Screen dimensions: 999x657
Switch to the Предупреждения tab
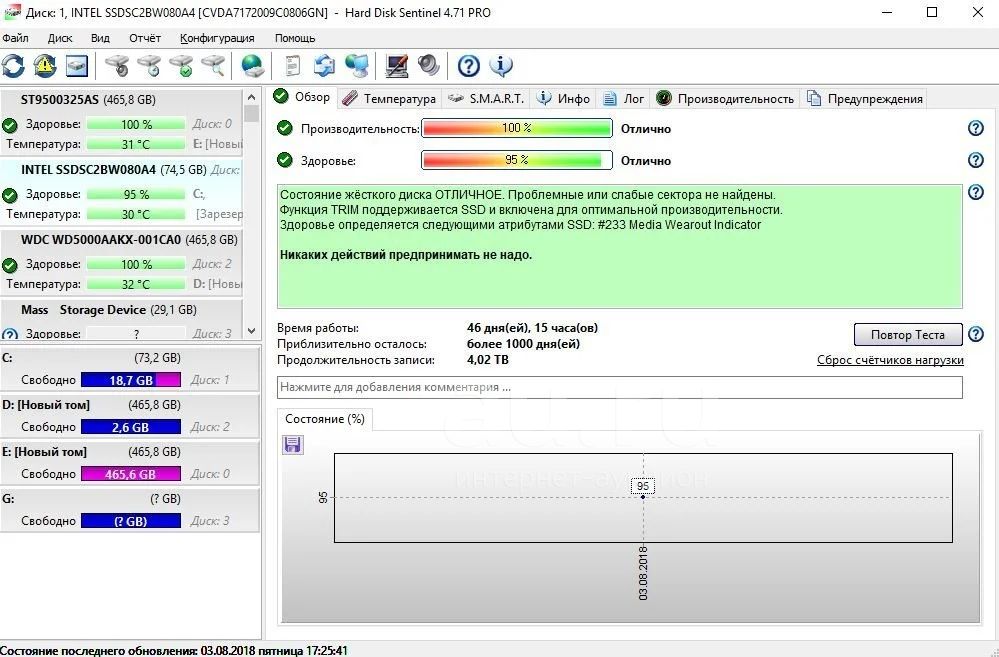tap(865, 99)
